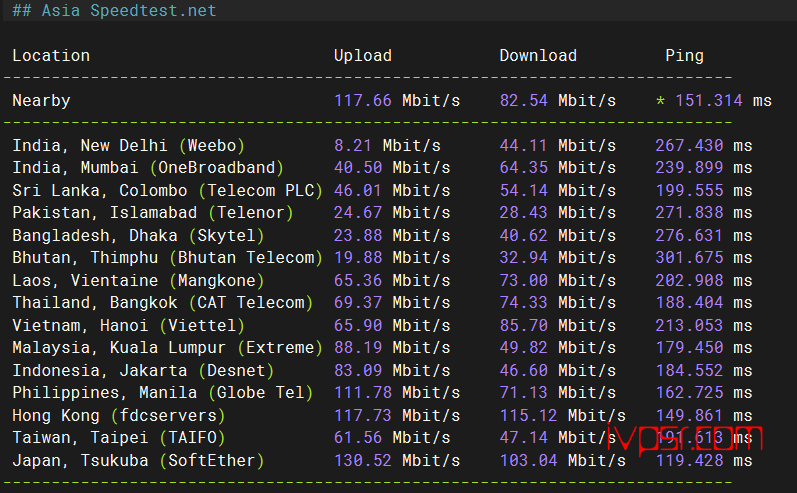797x493 pixels.
Task: Click 'Indonesia, Jakarta (Desnet)' location text
Action: coord(143,371)
